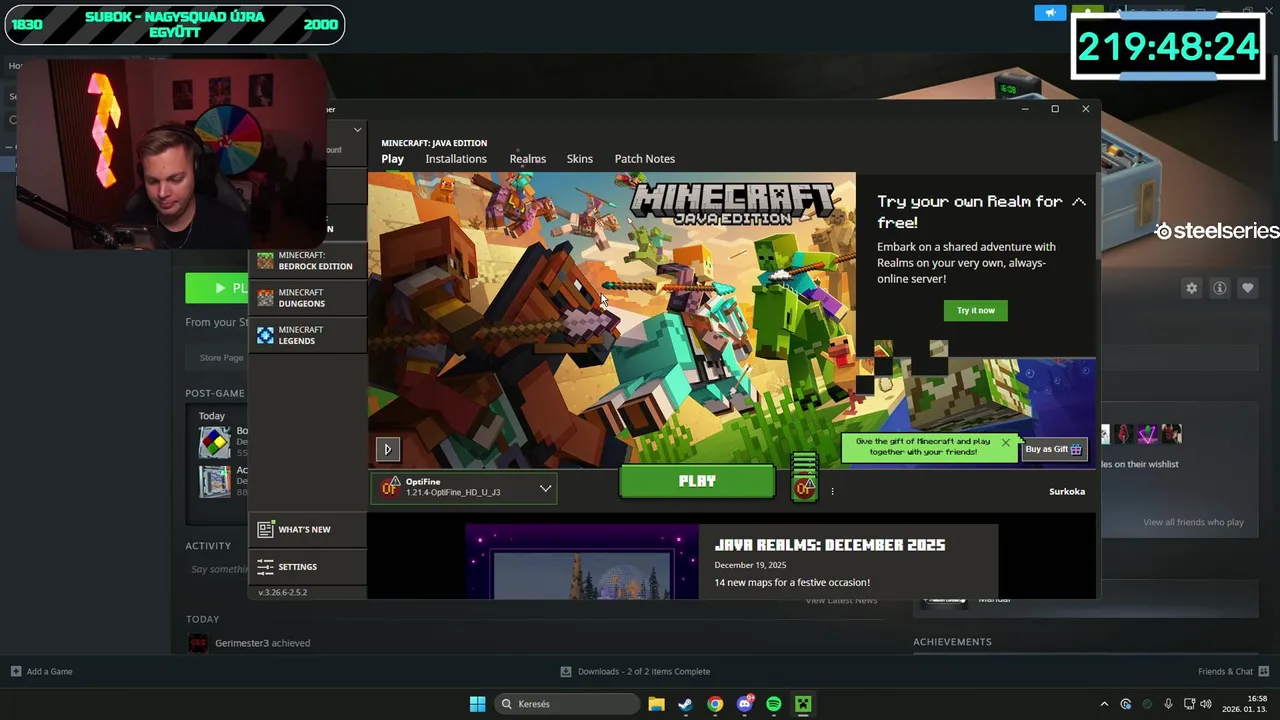Click View all friends who play link
Screen dimensions: 1280x720
[x=1193, y=522]
